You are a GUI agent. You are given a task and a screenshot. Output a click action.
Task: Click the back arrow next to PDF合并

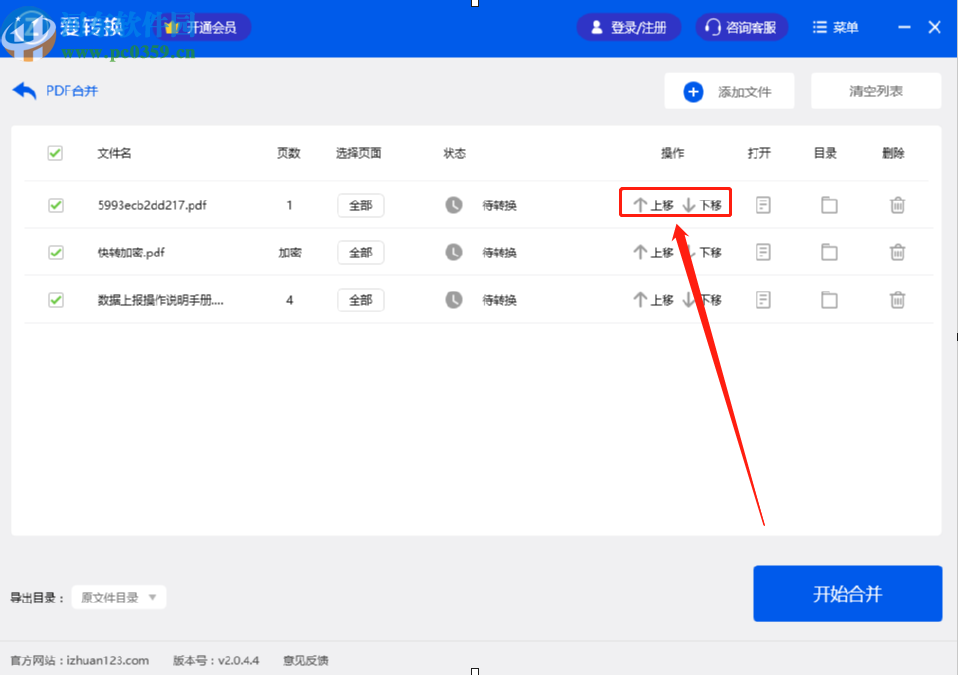coord(24,92)
